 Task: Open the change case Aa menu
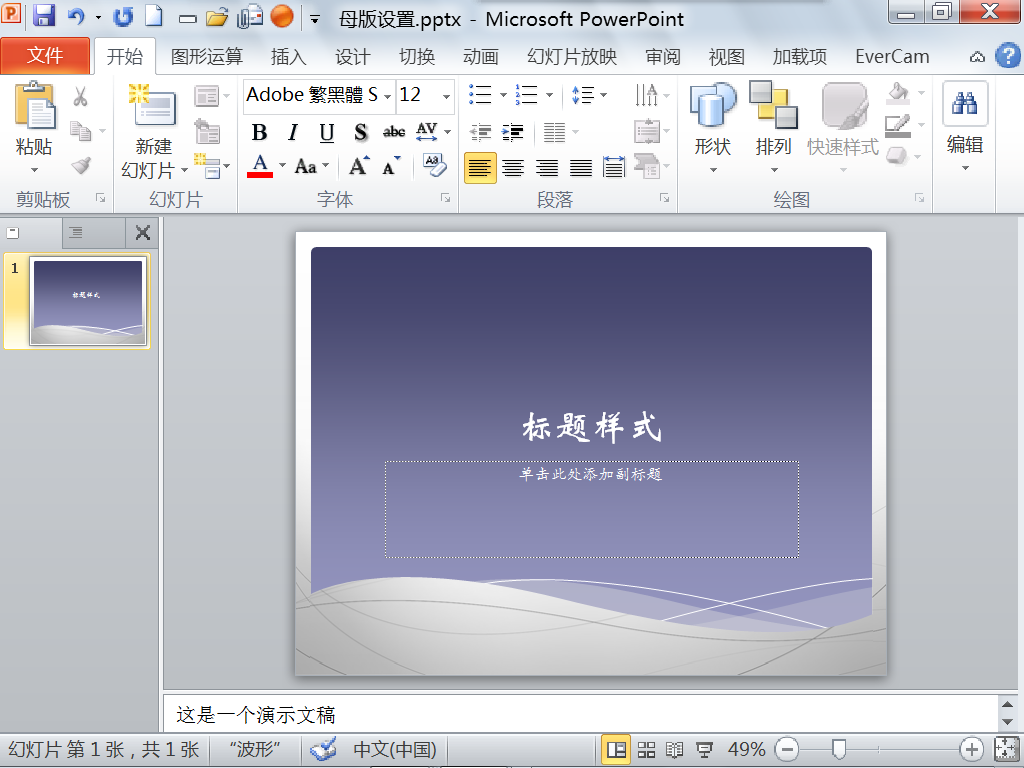(x=312, y=166)
